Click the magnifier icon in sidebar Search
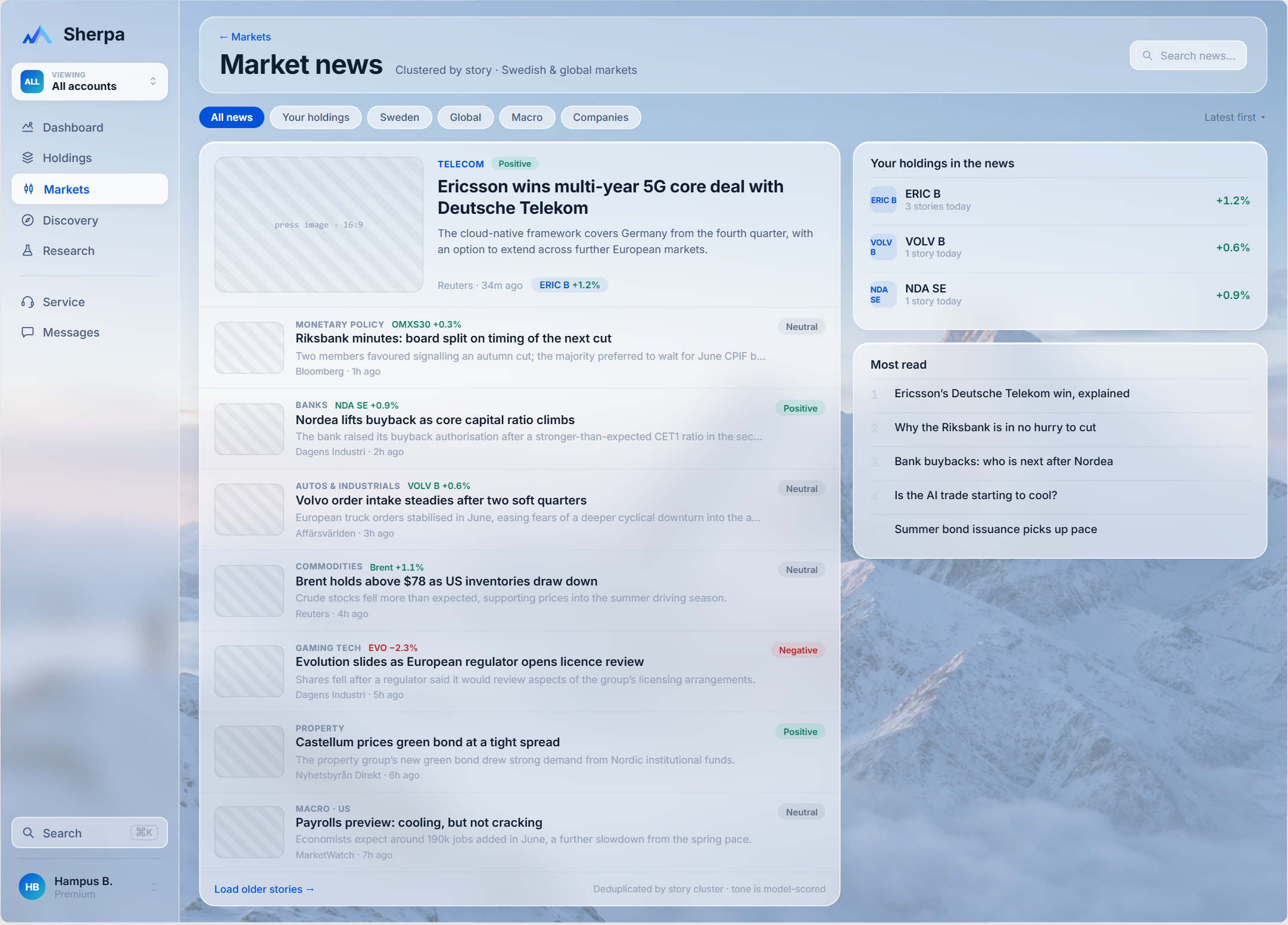 click(x=28, y=833)
